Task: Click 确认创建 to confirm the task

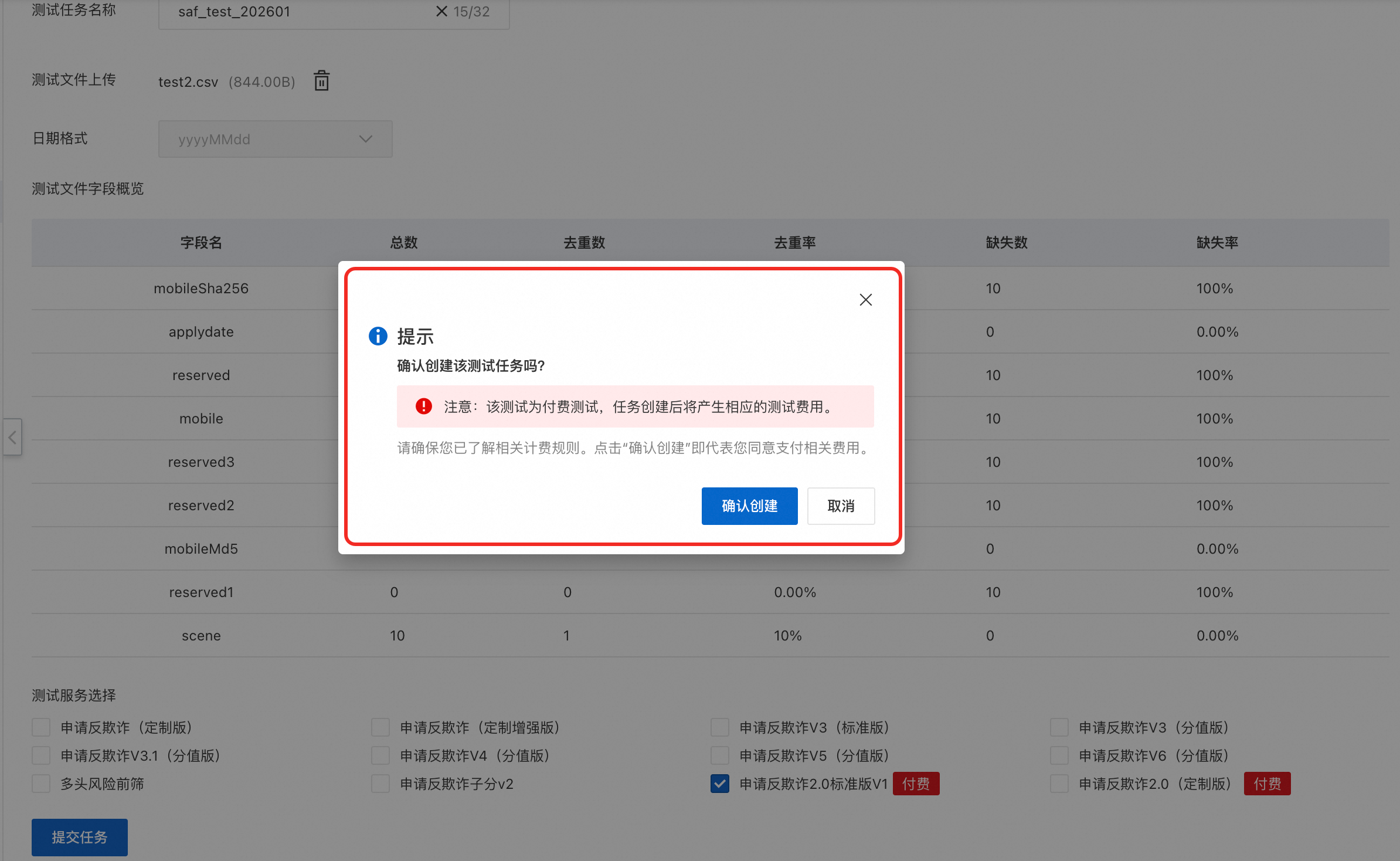Action: point(749,506)
